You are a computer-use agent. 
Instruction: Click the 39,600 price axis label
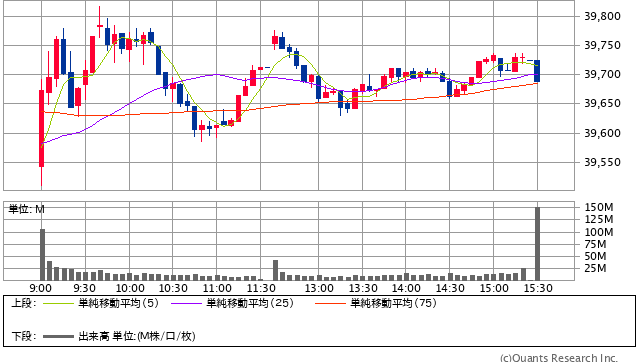(x=602, y=133)
